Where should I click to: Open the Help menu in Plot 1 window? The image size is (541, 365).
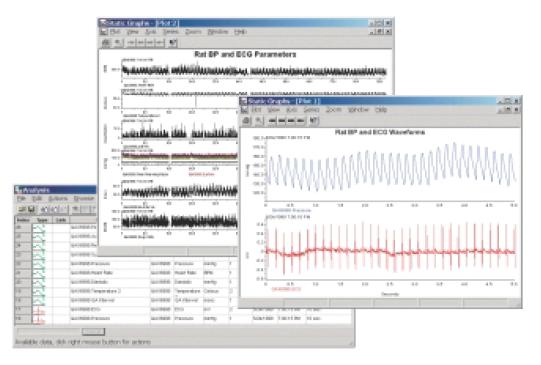click(x=381, y=110)
